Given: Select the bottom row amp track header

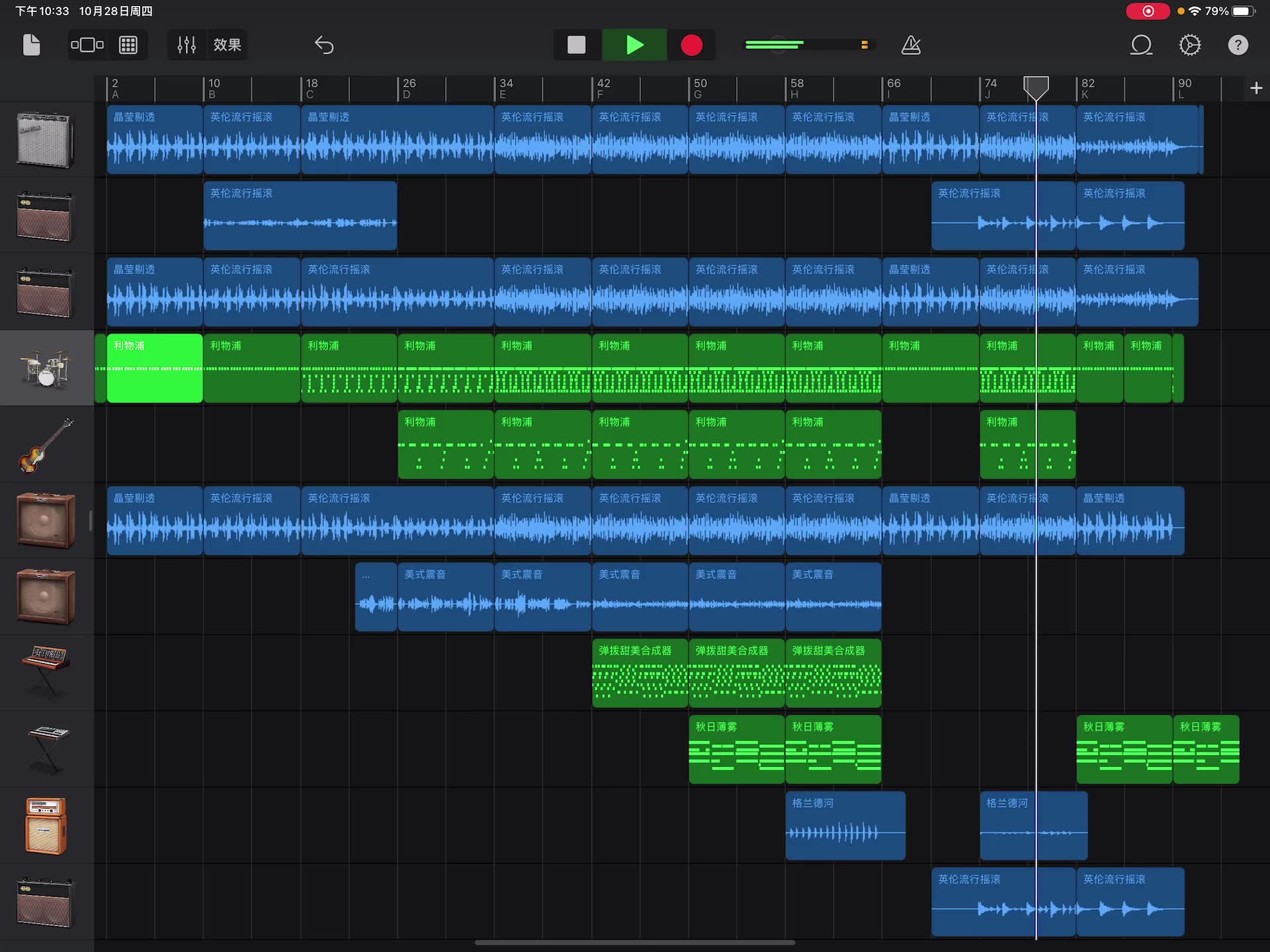Looking at the screenshot, I should (45, 902).
